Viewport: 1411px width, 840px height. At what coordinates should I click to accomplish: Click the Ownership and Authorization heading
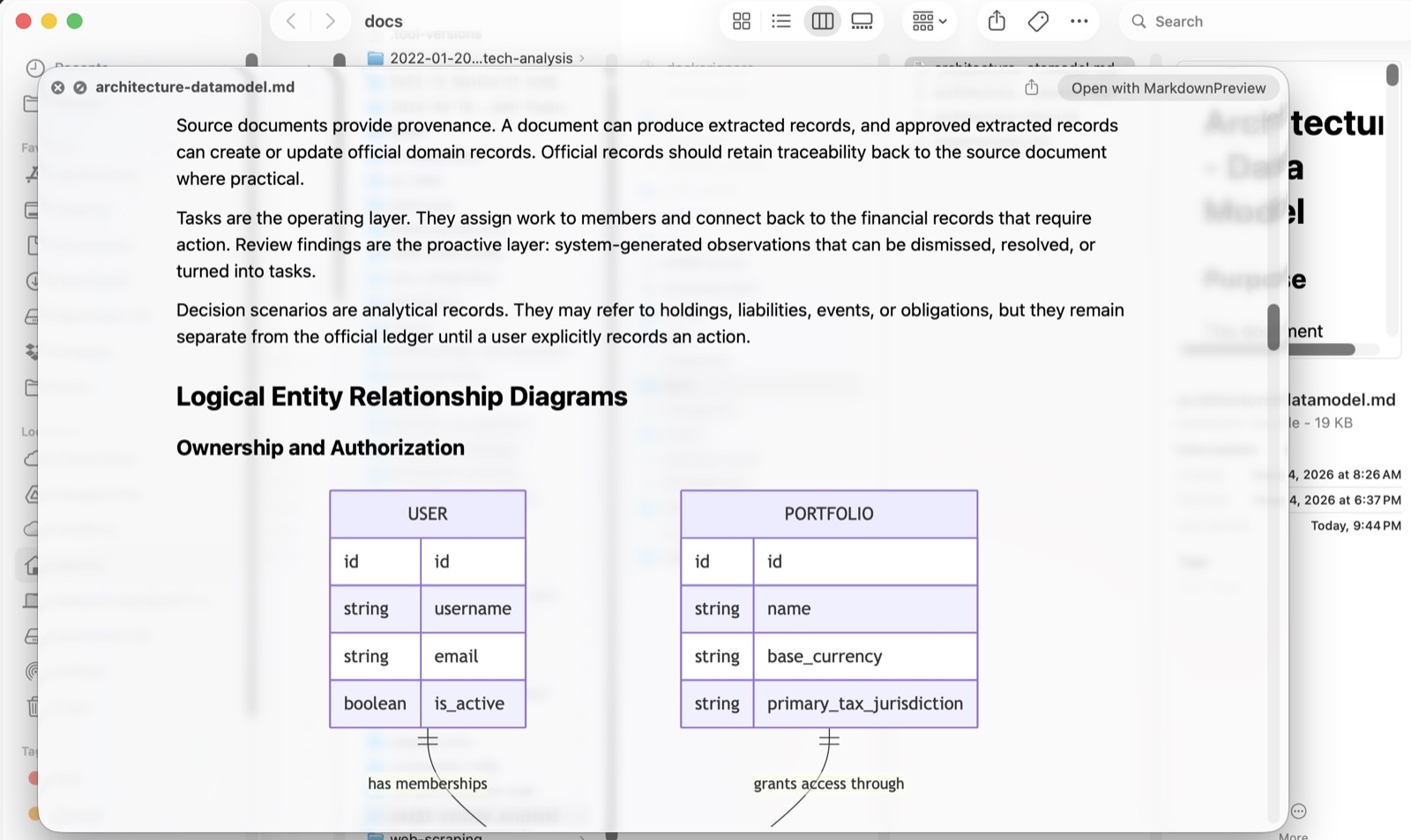(x=320, y=448)
